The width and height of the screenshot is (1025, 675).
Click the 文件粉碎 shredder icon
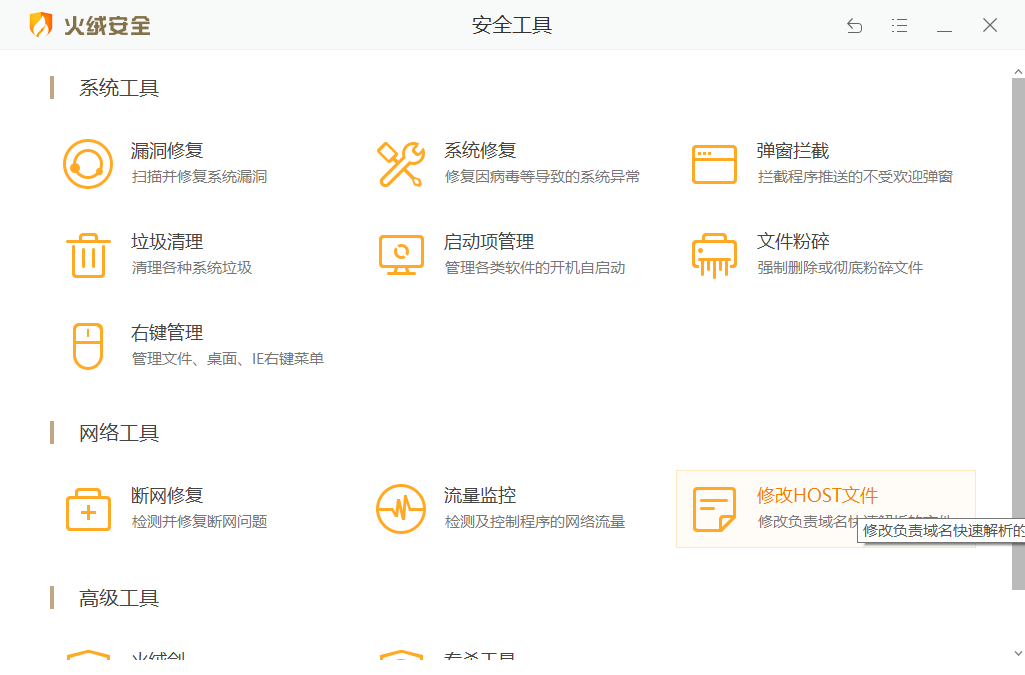(714, 255)
